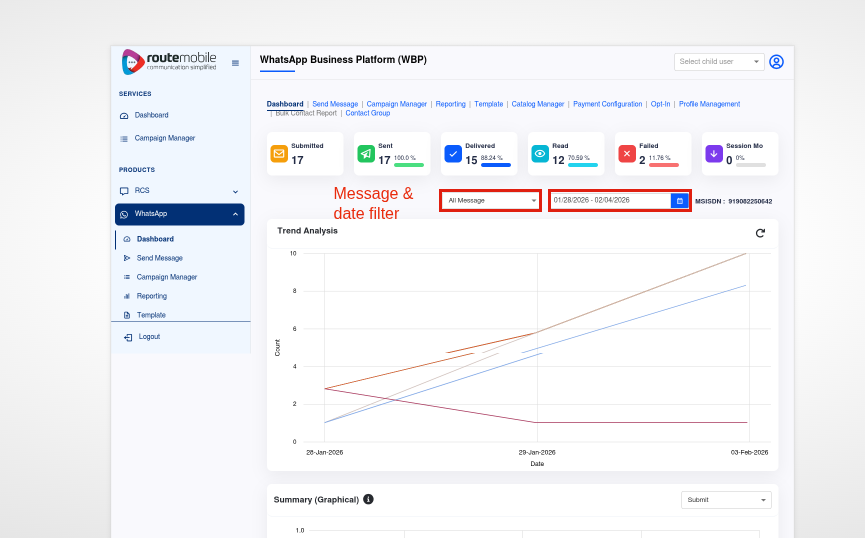The width and height of the screenshot is (865, 538).
Task: Open the Template tab in top navigation
Action: pos(489,104)
